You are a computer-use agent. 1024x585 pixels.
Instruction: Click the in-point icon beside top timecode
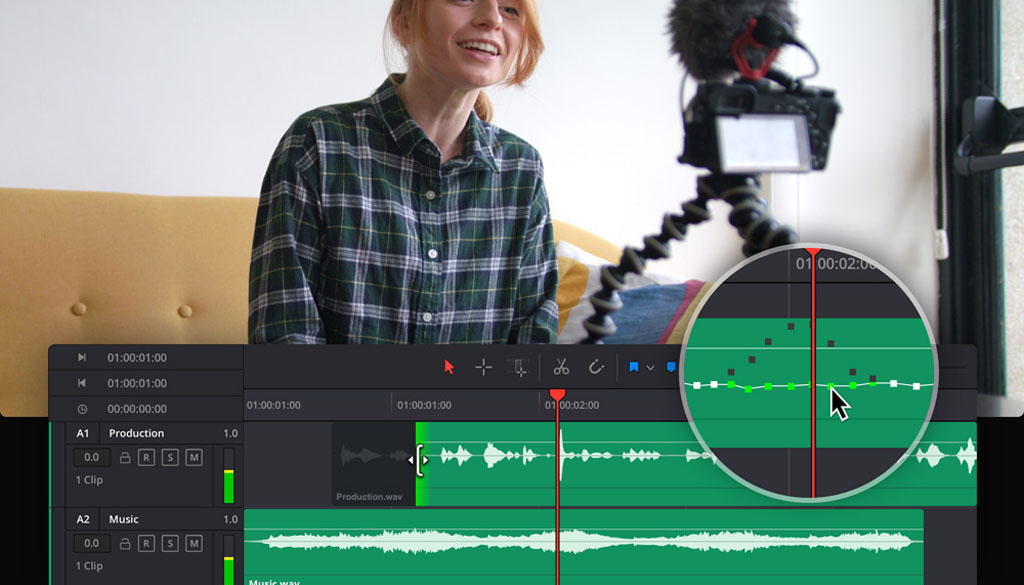(x=82, y=358)
